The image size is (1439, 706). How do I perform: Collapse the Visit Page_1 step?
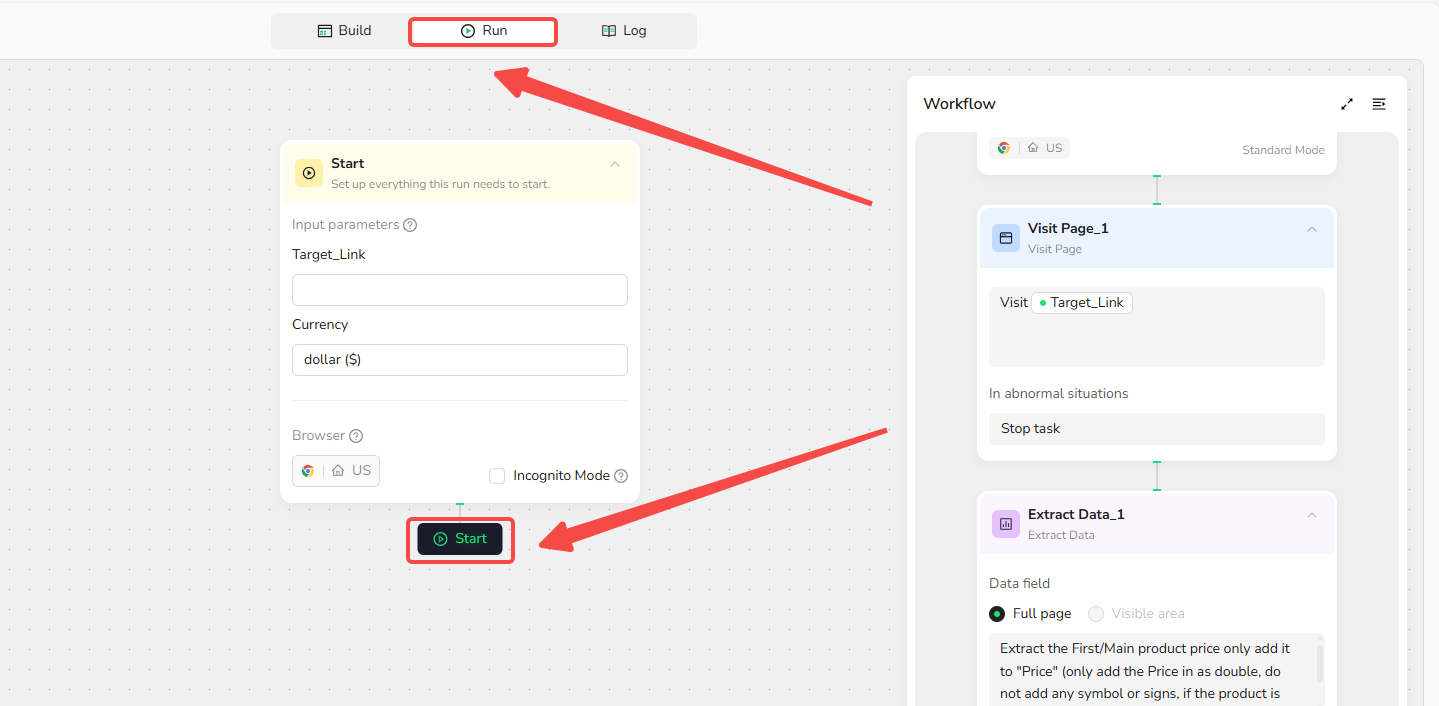(1312, 230)
